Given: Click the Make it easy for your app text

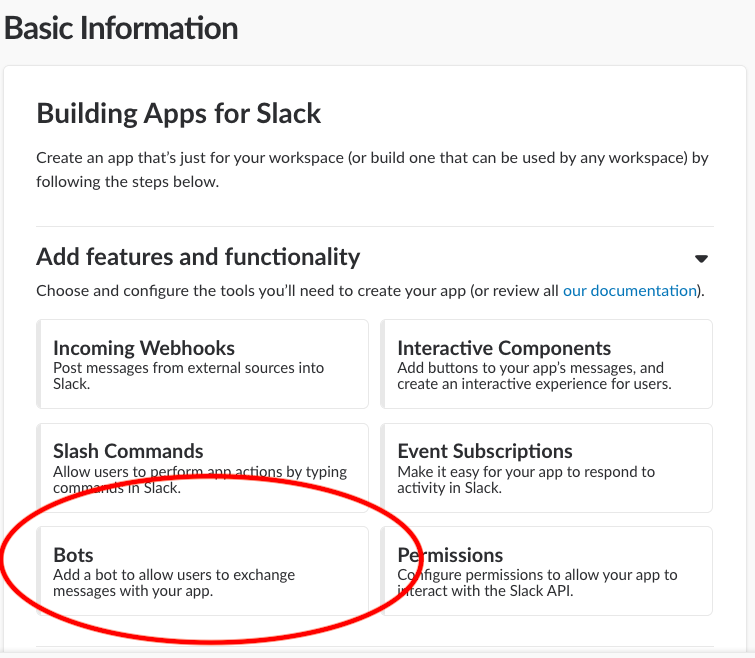Looking at the screenshot, I should (526, 479).
